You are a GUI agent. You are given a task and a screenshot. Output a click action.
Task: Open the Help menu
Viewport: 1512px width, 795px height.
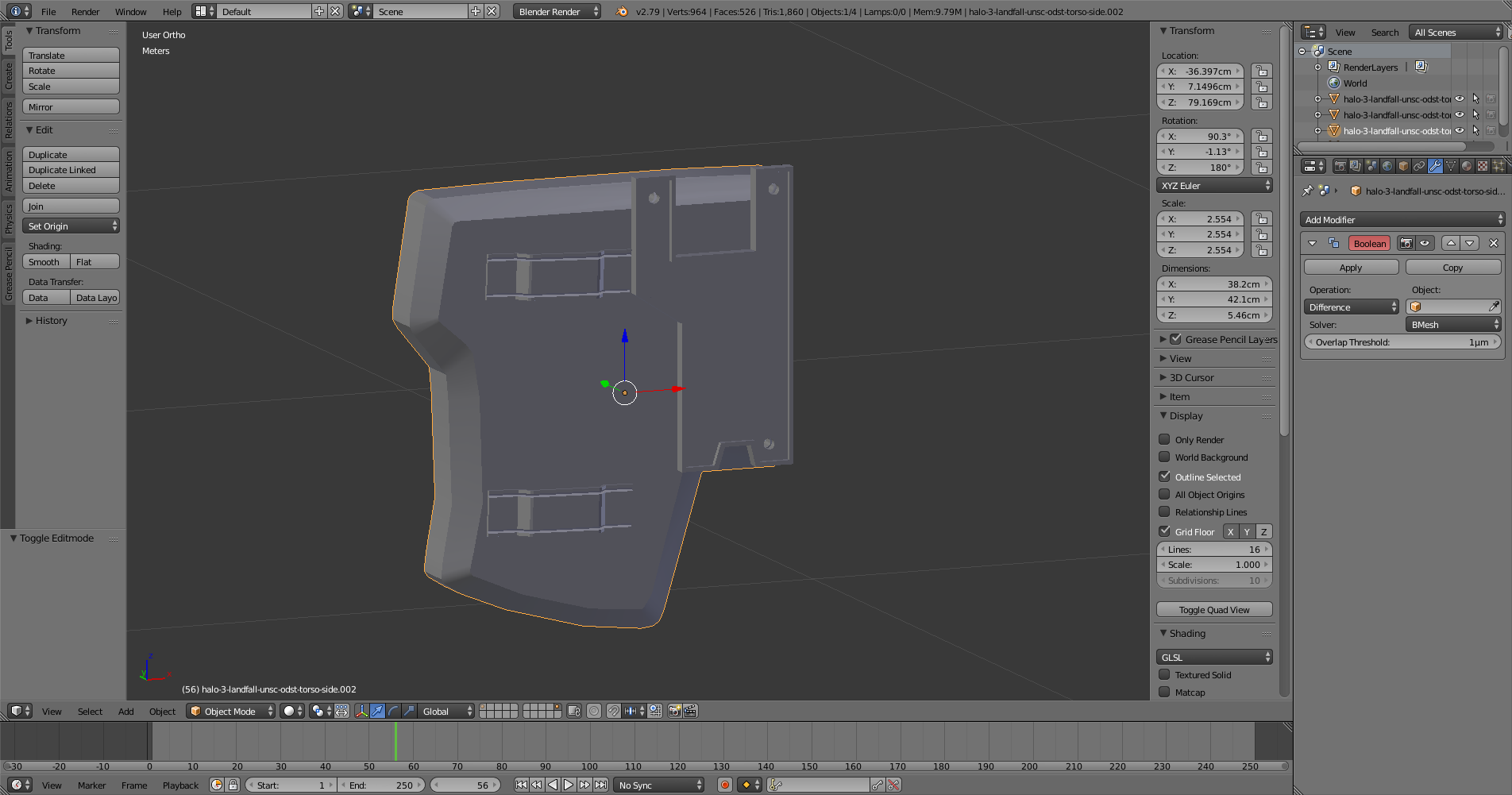(172, 11)
